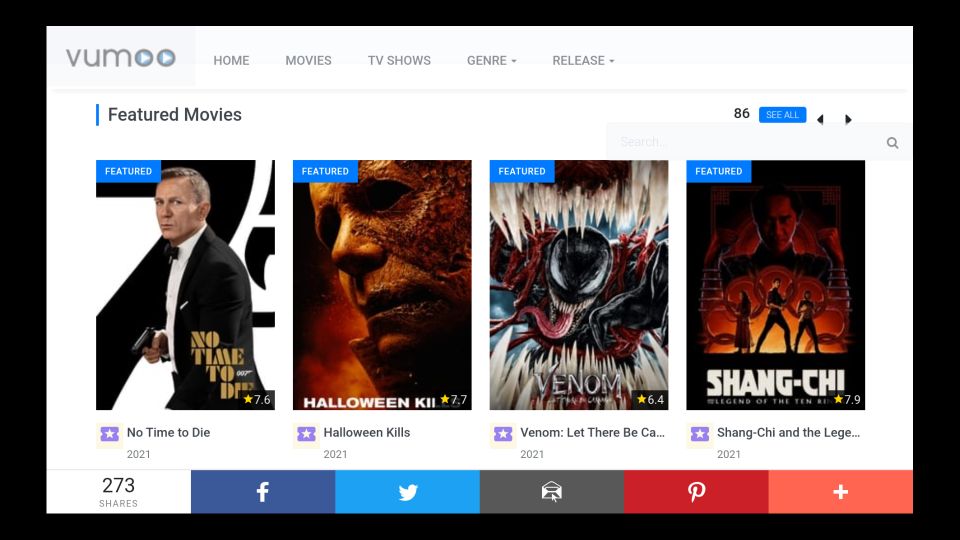Share via the email envelope icon
Image resolution: width=960 pixels, height=540 pixels.
552,492
